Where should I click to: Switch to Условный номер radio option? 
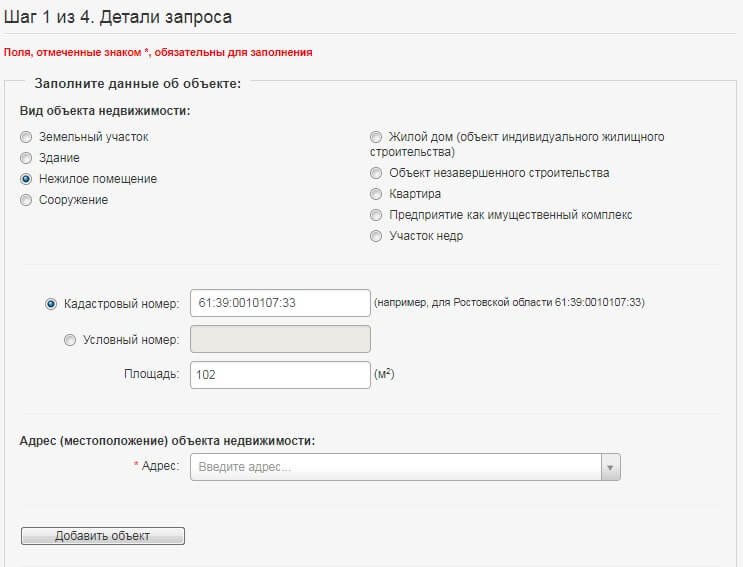tap(70, 340)
